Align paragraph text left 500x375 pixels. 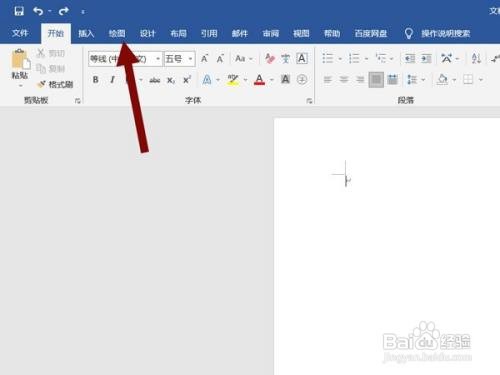(x=328, y=80)
